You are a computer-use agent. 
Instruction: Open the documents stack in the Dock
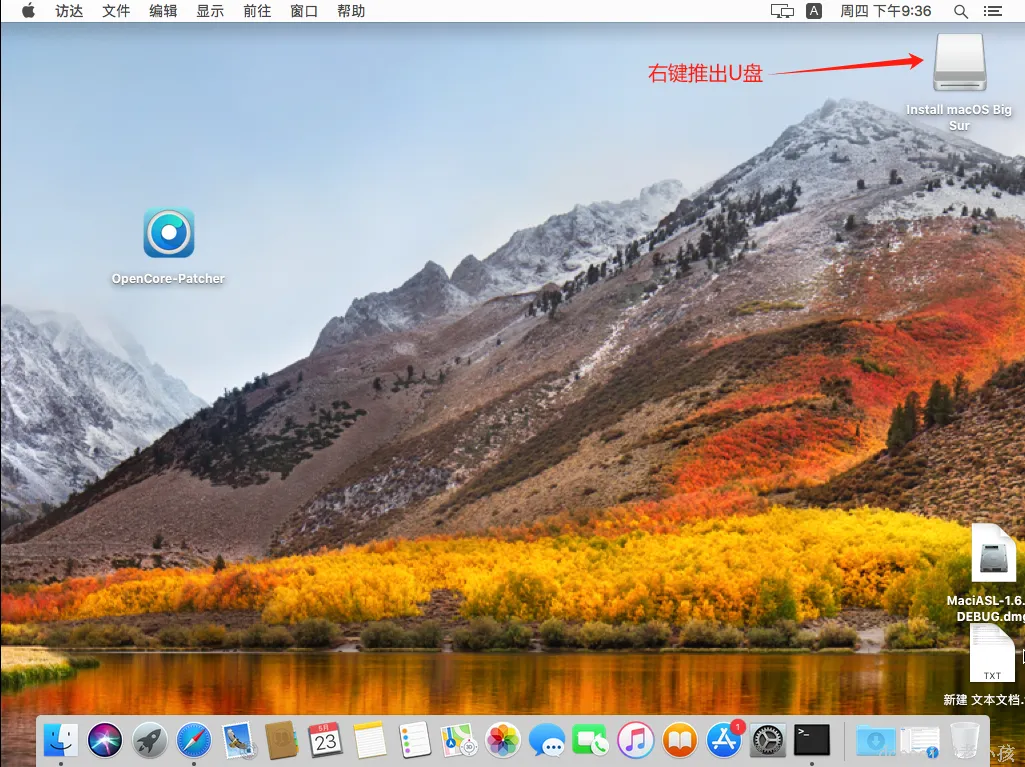point(920,740)
